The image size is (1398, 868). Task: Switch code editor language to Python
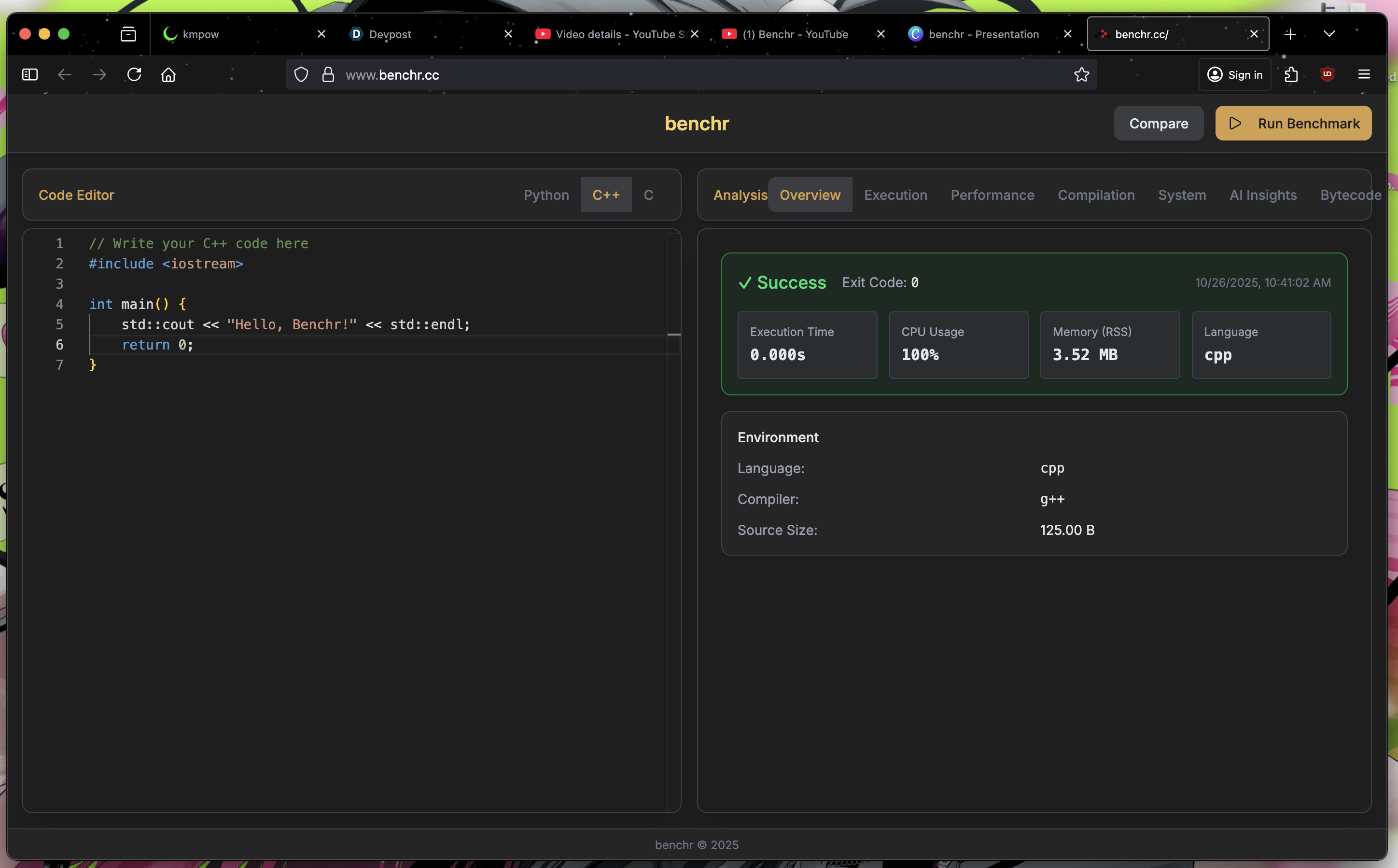[546, 195]
